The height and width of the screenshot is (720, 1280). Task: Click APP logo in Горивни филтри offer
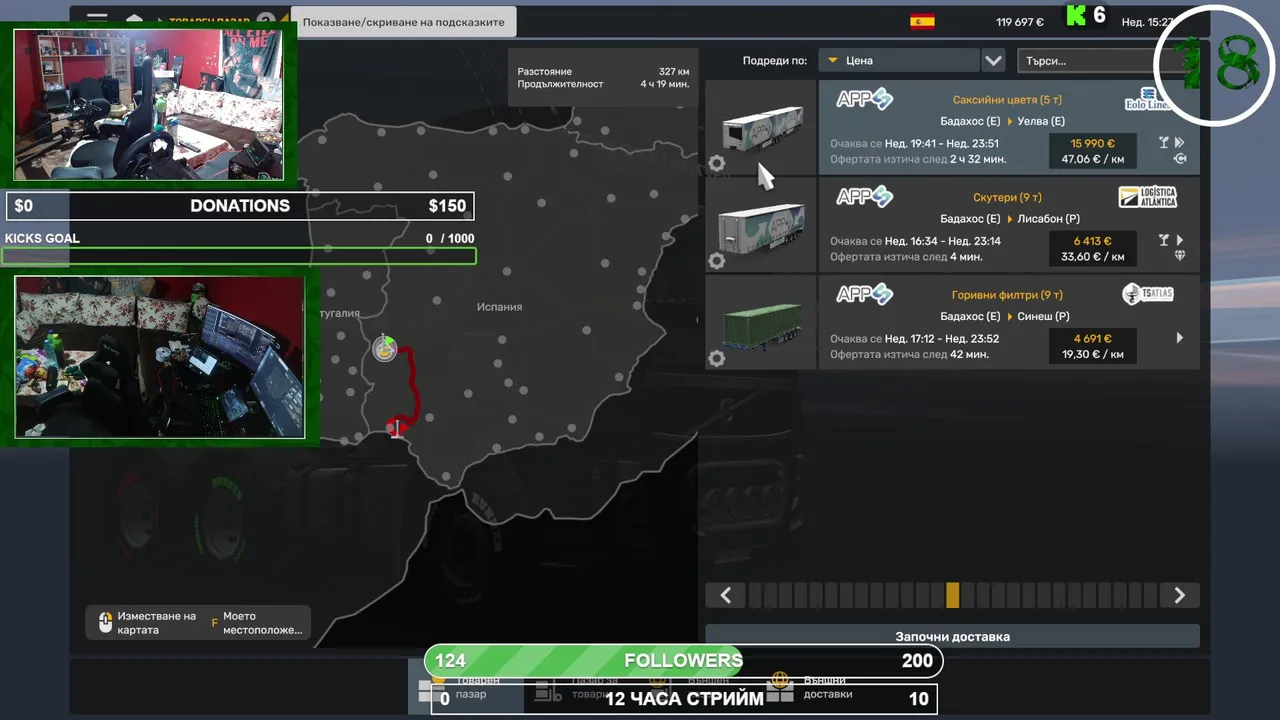[864, 294]
